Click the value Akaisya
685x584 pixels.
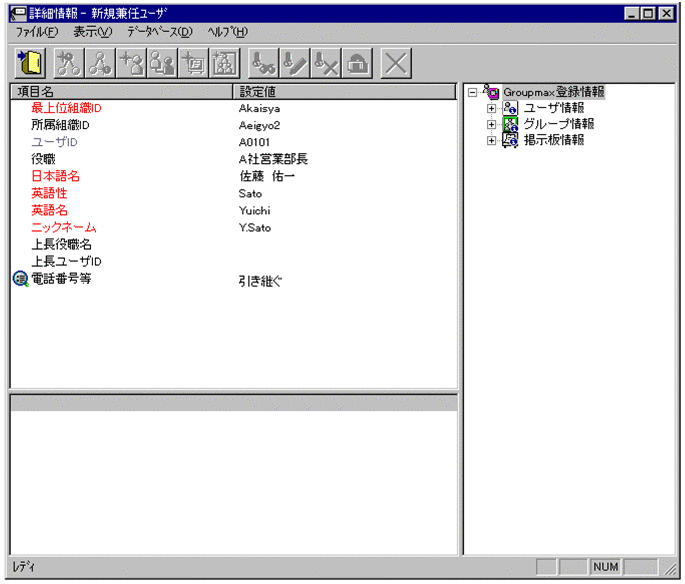pos(259,108)
